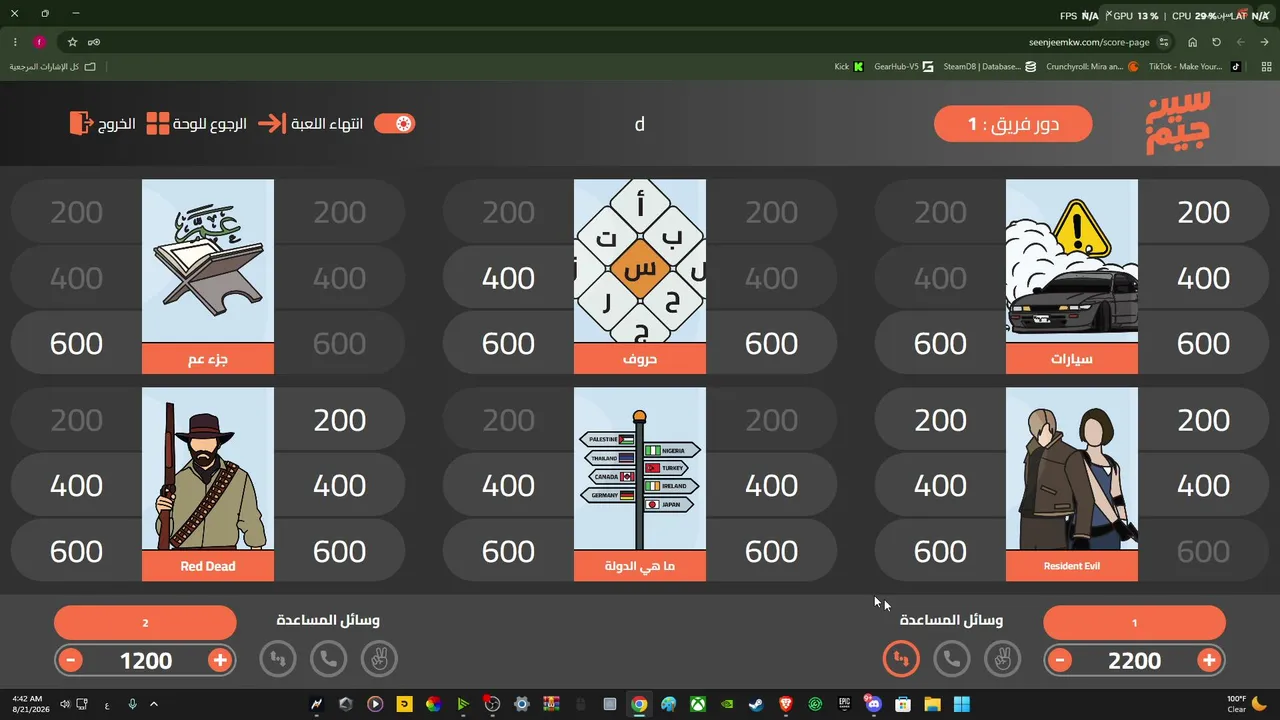The width and height of the screenshot is (1280, 720).
Task: Reload the page
Action: (1216, 42)
